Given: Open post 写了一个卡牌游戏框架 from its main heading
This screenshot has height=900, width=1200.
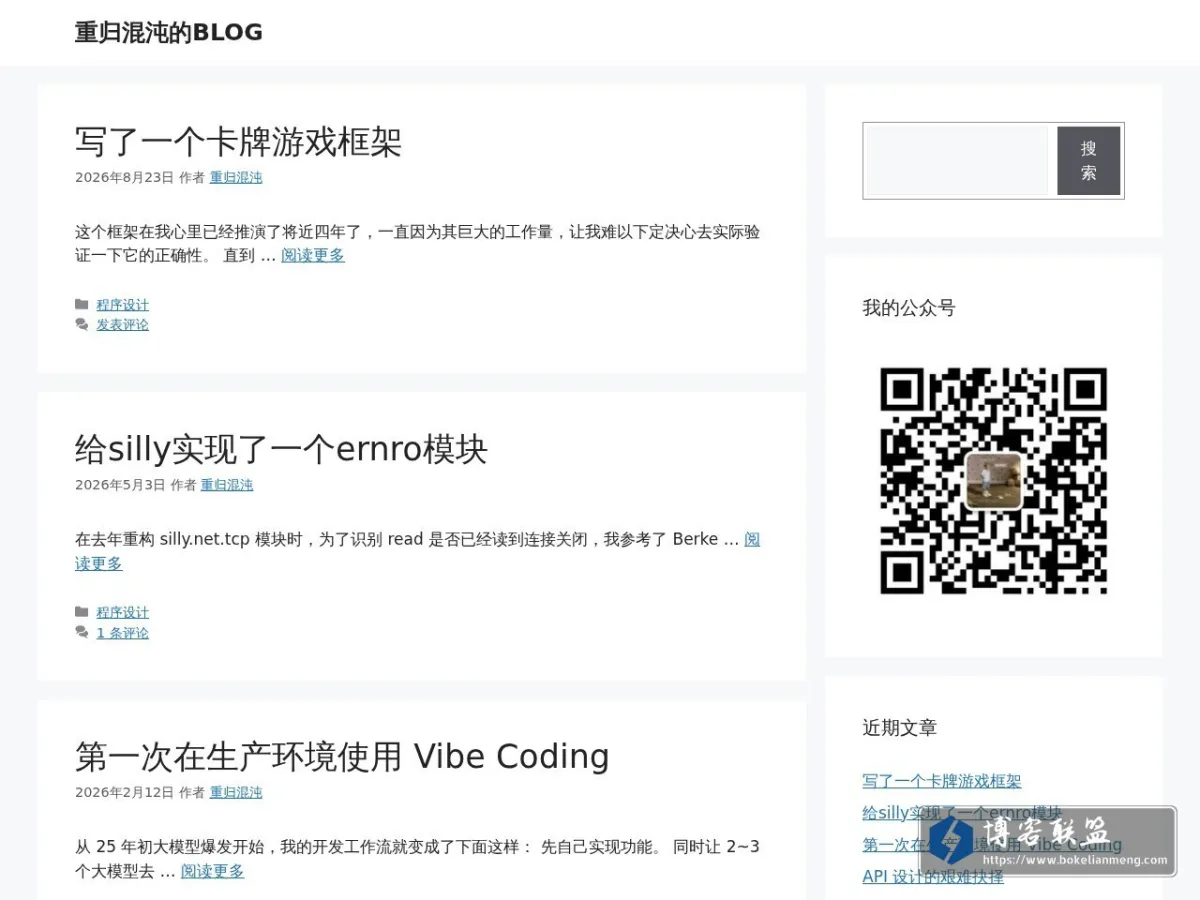Looking at the screenshot, I should [238, 142].
